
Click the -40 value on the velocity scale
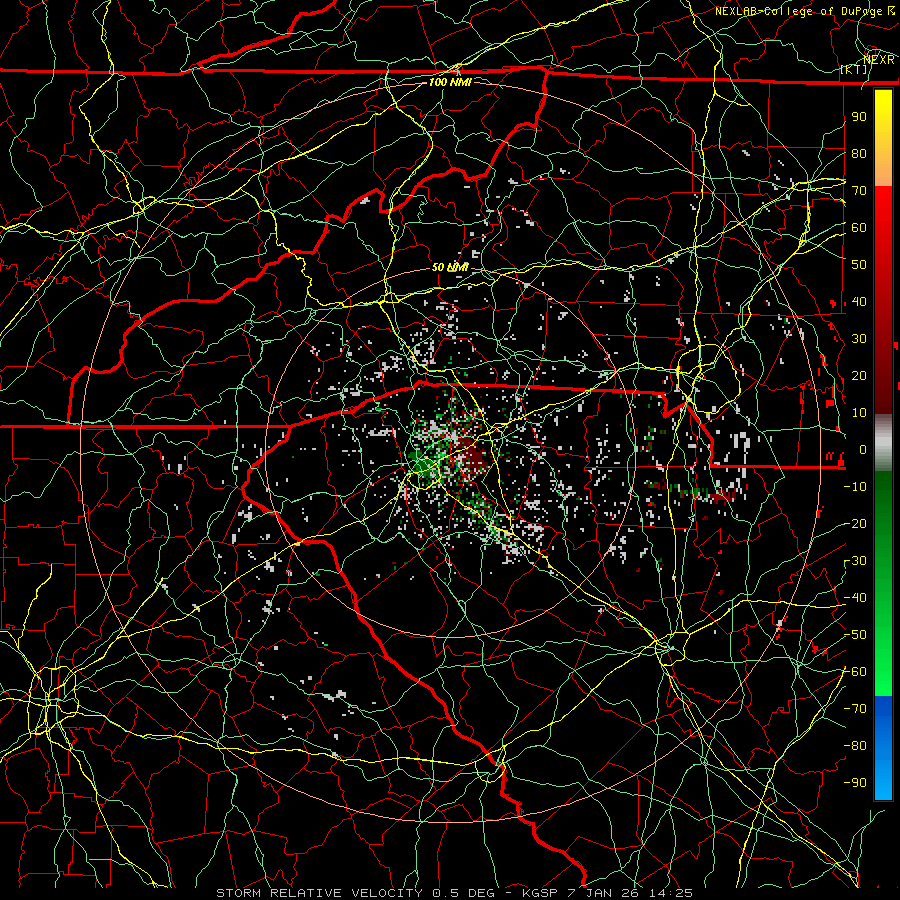[855, 598]
